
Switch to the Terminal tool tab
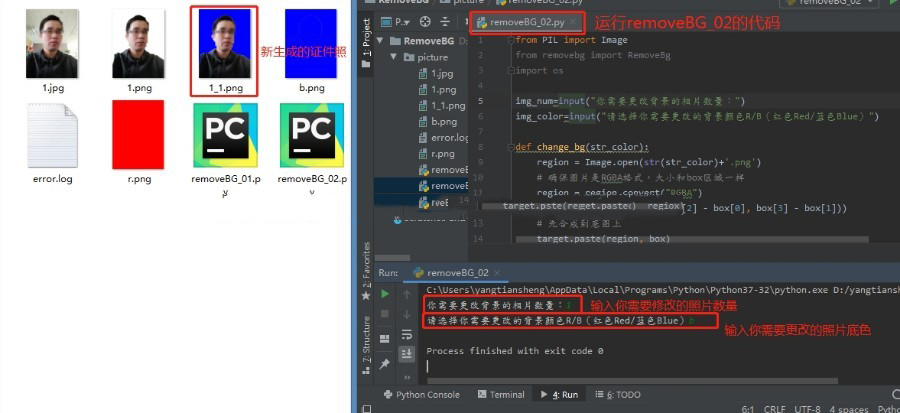pos(500,395)
